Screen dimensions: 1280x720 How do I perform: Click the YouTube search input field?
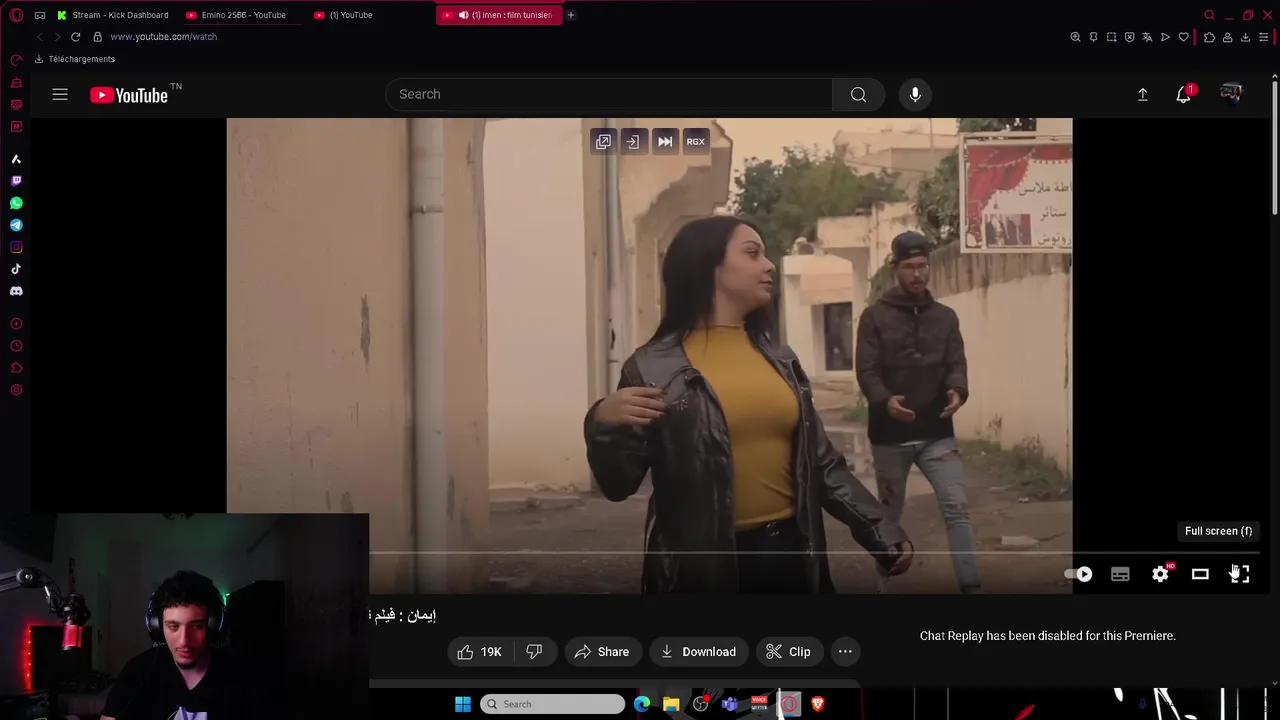click(609, 94)
